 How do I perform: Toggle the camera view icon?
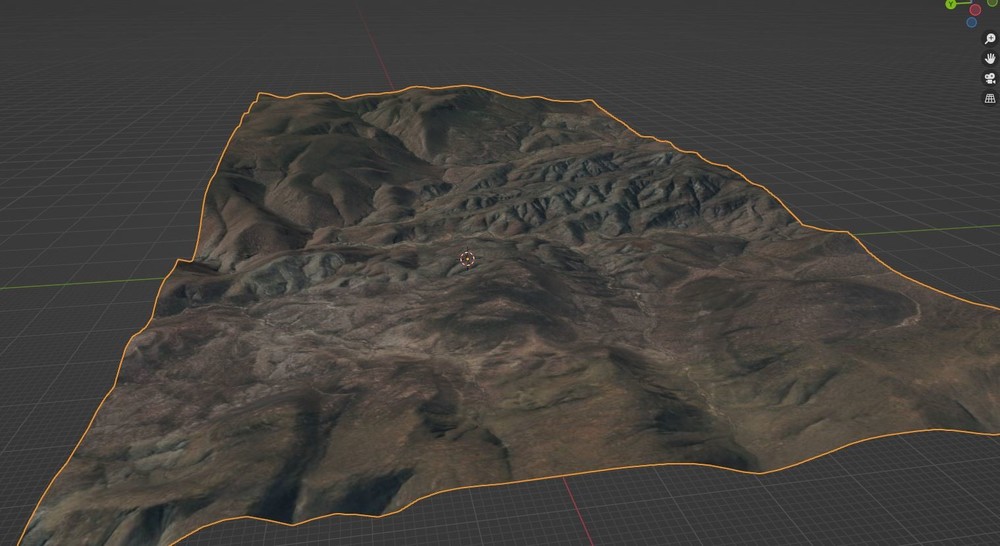pyautogui.click(x=990, y=78)
